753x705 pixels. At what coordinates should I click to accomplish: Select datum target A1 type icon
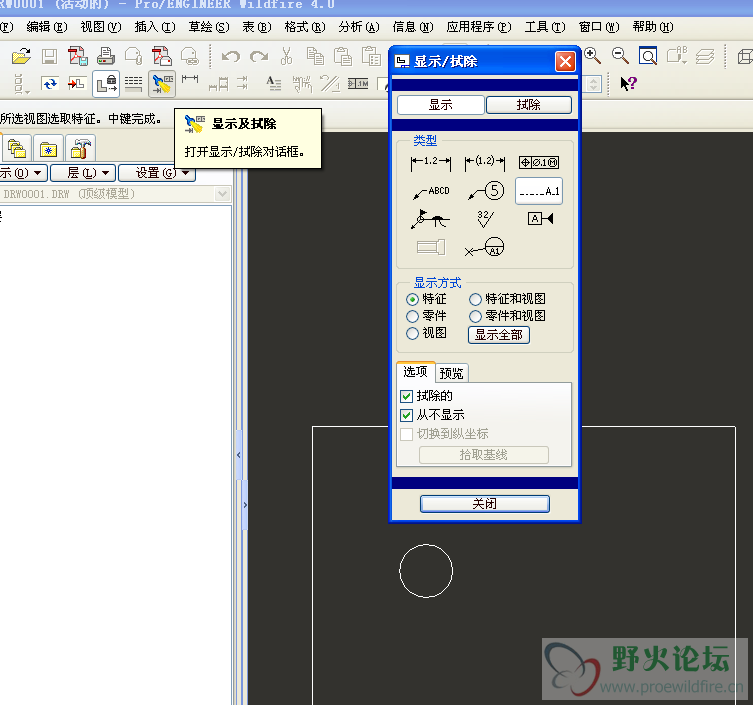(485, 248)
